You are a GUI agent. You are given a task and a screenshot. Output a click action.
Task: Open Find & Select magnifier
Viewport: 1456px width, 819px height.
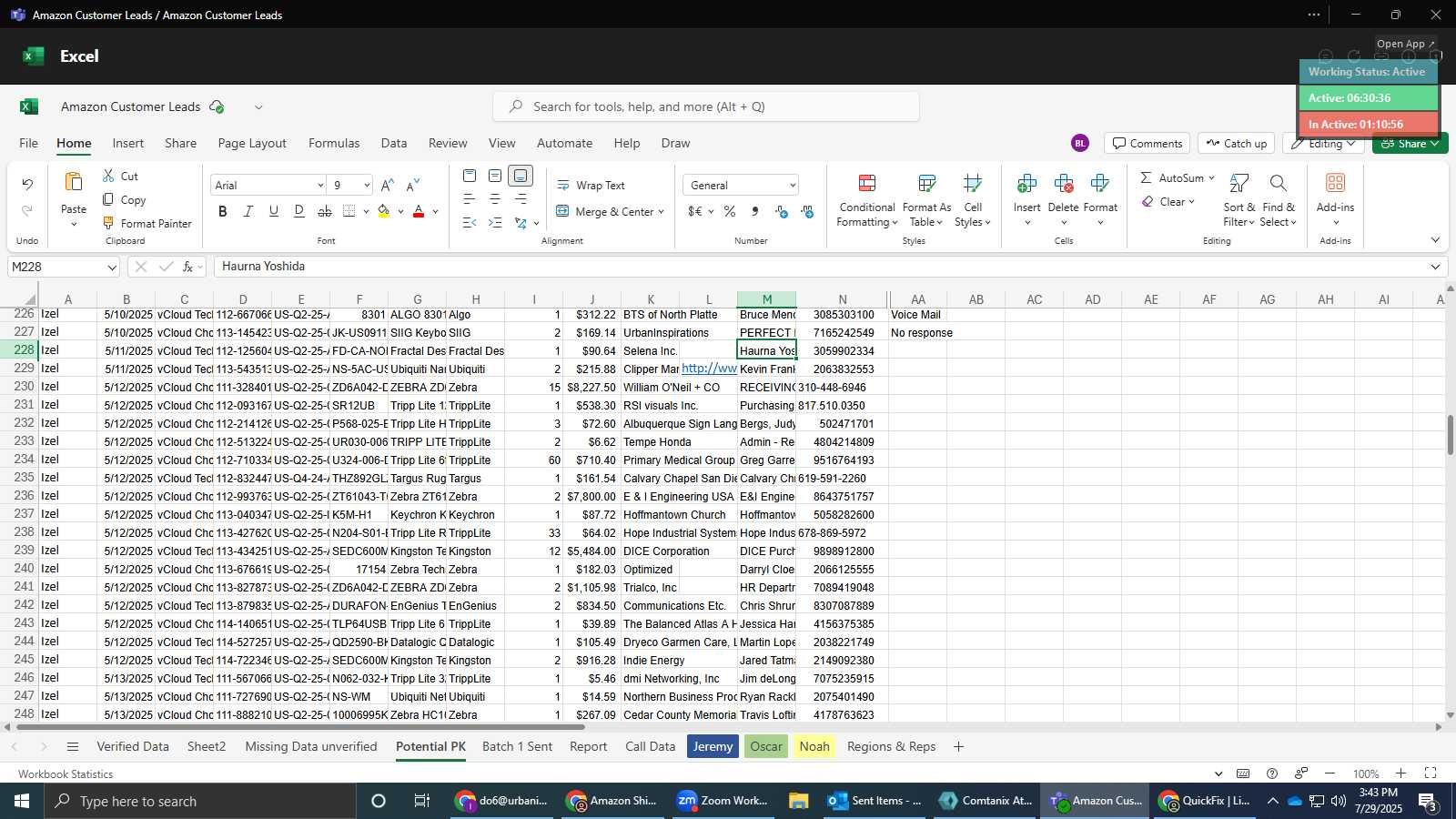click(x=1278, y=200)
